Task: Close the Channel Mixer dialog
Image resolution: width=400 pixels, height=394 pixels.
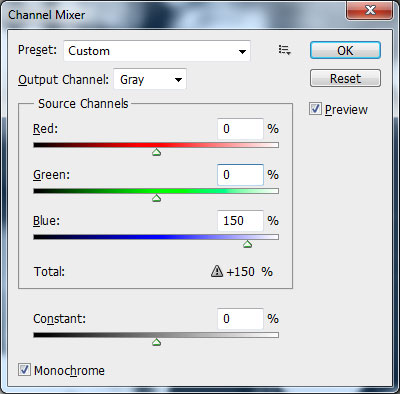Action: pyautogui.click(x=370, y=10)
